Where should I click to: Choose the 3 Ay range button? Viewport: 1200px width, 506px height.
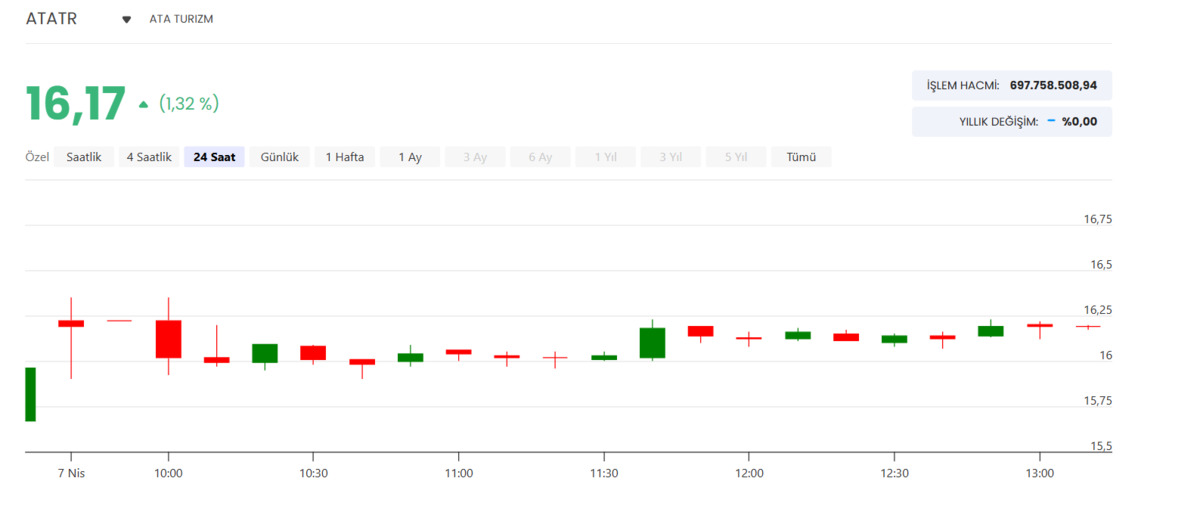point(475,157)
